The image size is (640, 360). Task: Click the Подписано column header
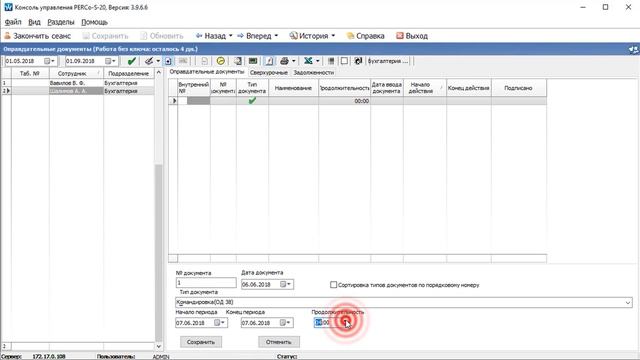point(518,88)
